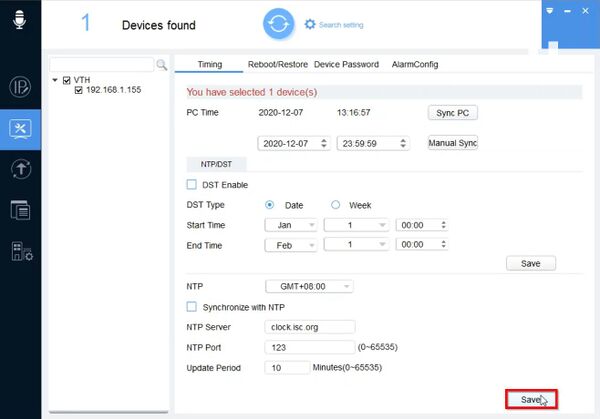Open Search setting link
The height and width of the screenshot is (419, 600).
pos(341,25)
